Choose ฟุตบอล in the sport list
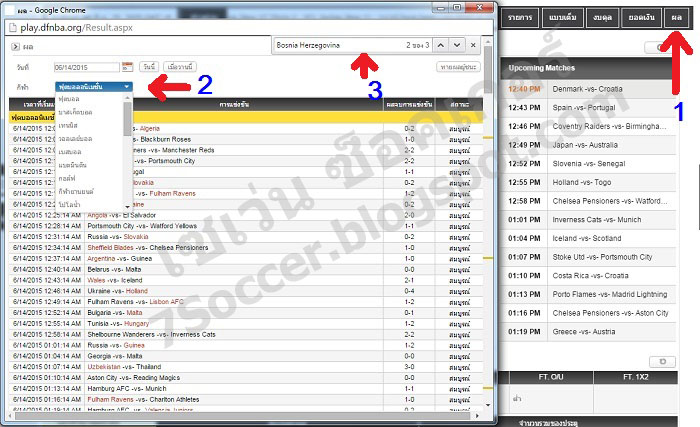This screenshot has width=700, height=427. point(69,99)
